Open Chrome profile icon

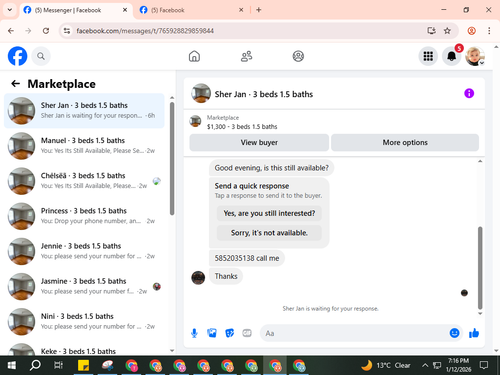coord(471,31)
